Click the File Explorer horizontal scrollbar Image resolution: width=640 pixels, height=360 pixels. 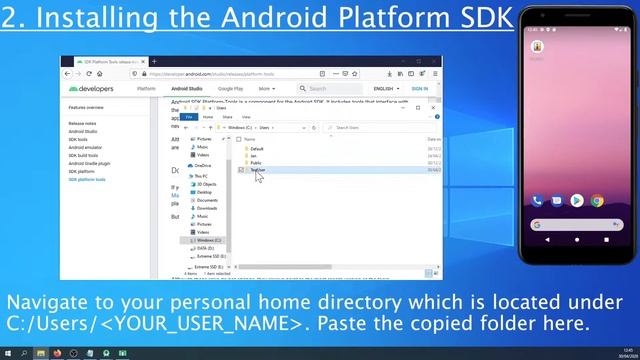pyautogui.click(x=285, y=267)
